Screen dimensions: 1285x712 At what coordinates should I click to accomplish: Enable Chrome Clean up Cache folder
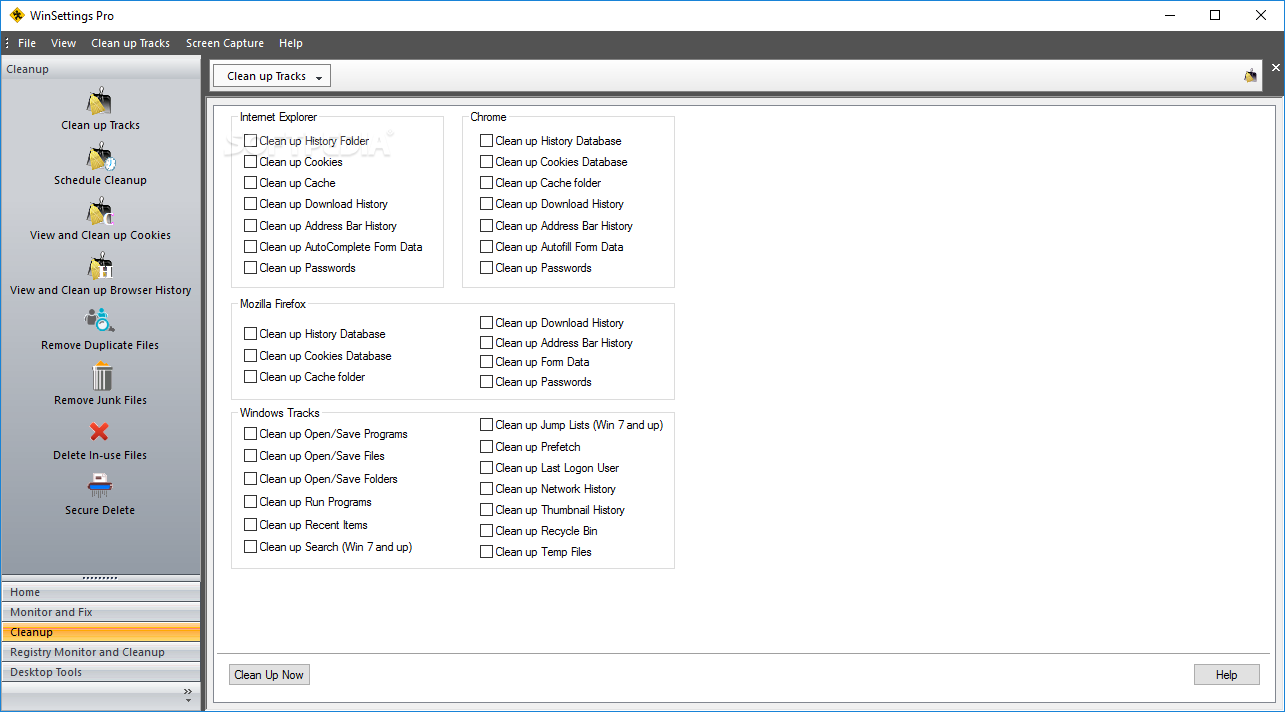[x=486, y=183]
